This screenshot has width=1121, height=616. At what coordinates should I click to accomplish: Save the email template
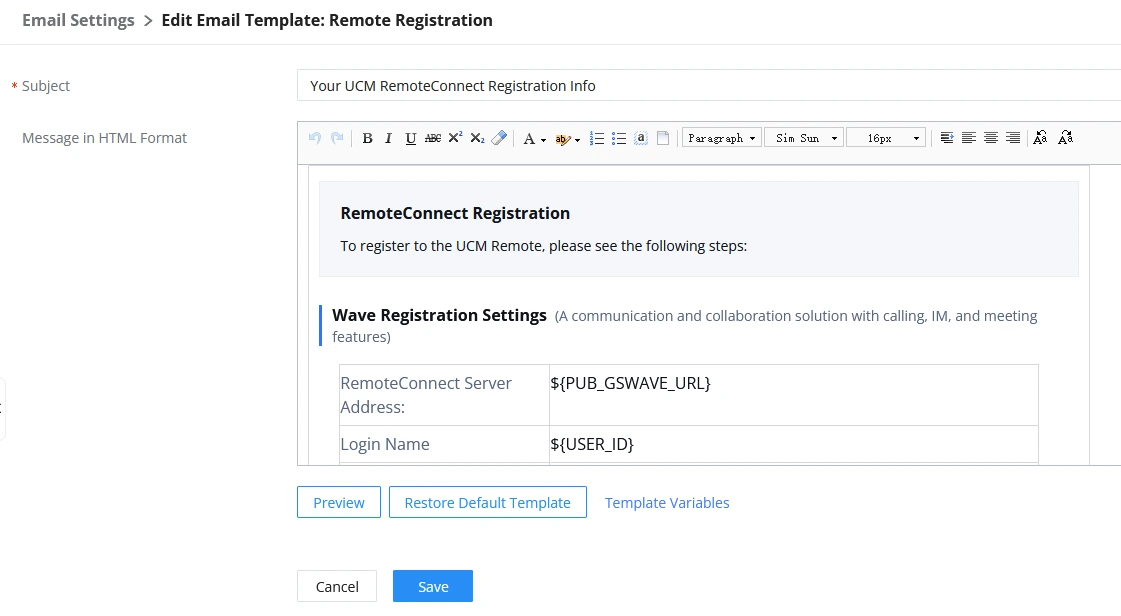[433, 587]
